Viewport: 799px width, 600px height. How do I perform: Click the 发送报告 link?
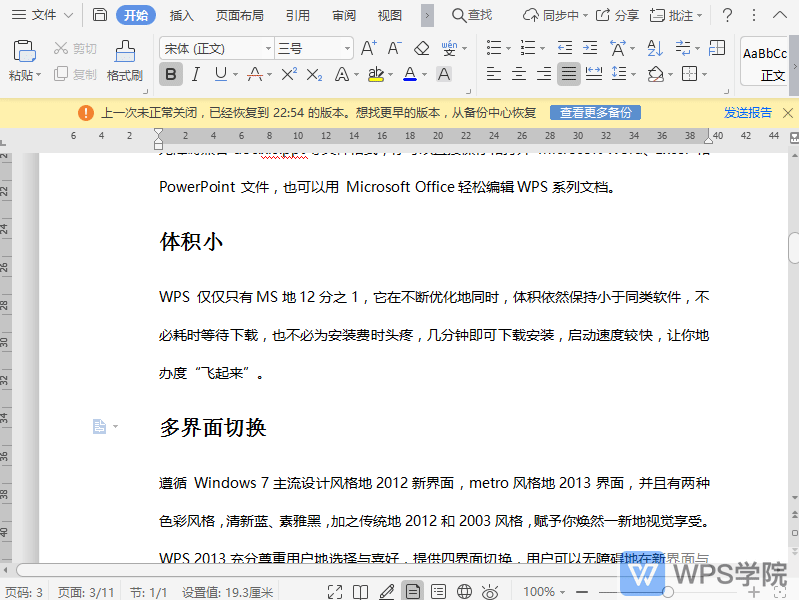748,113
